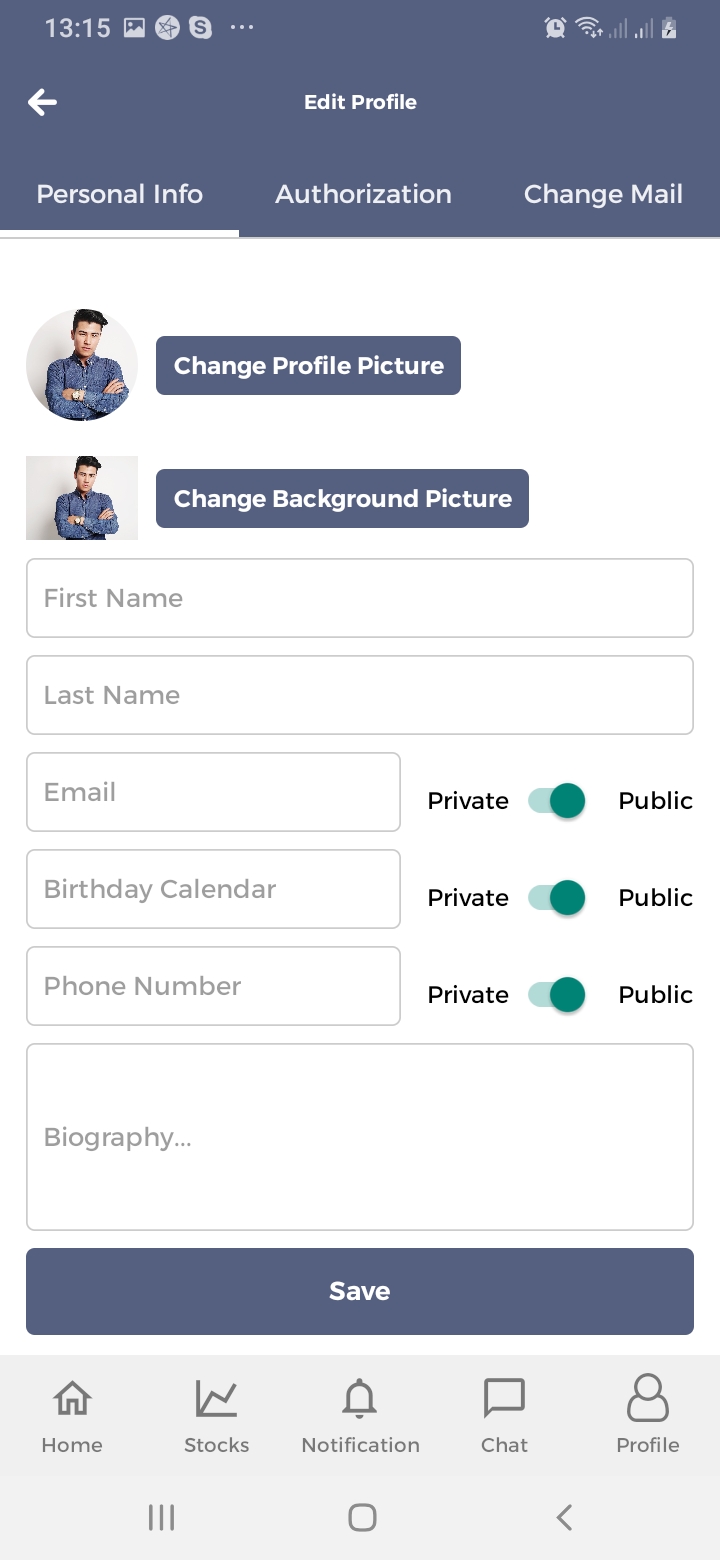Toggle Email privacy switch
The height and width of the screenshot is (1560, 720).
pos(557,801)
